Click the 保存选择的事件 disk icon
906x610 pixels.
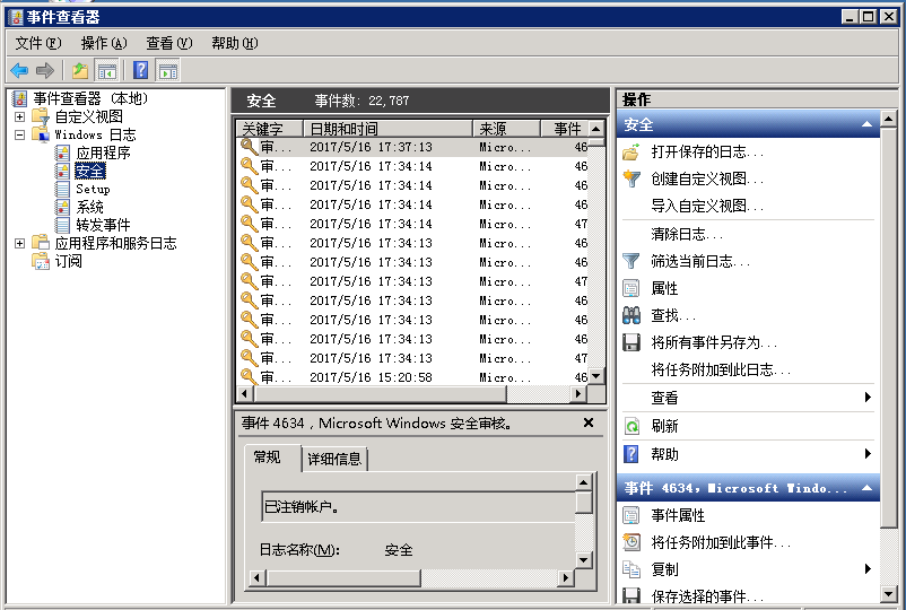pyautogui.click(x=631, y=596)
